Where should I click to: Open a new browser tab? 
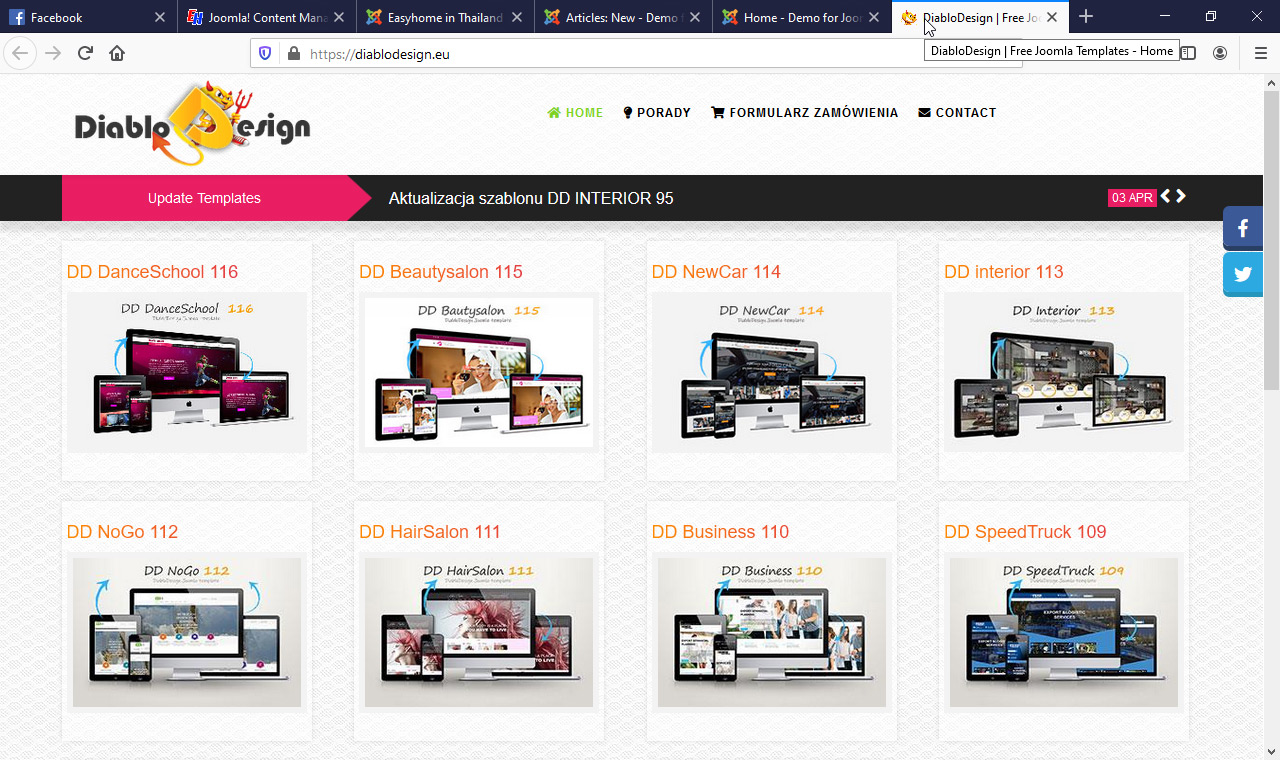tap(1086, 17)
